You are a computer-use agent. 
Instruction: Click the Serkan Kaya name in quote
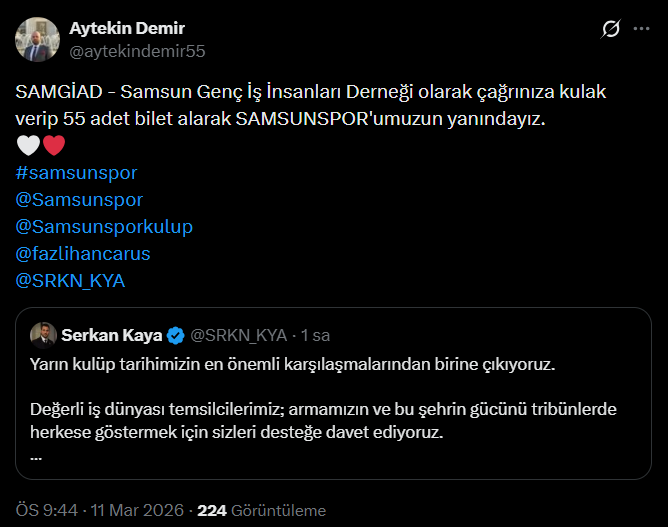[x=112, y=334]
